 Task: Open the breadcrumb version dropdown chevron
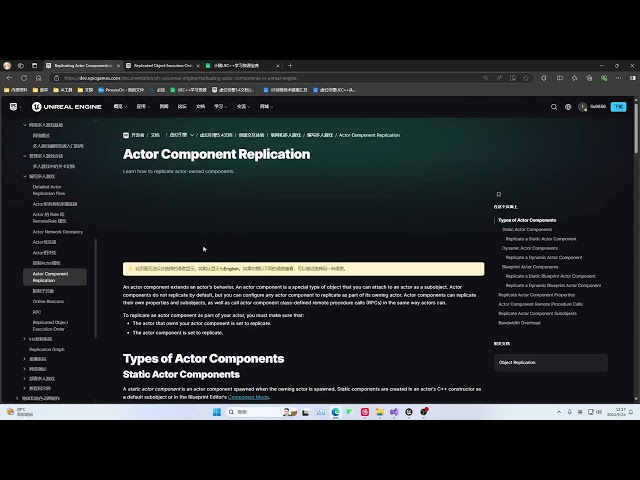pos(192,135)
